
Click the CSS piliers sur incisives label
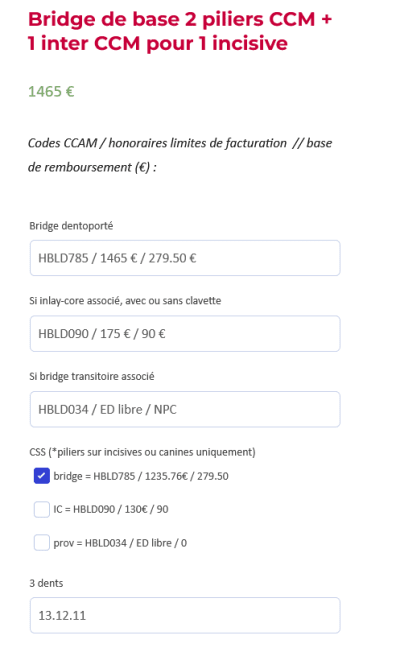142,452
